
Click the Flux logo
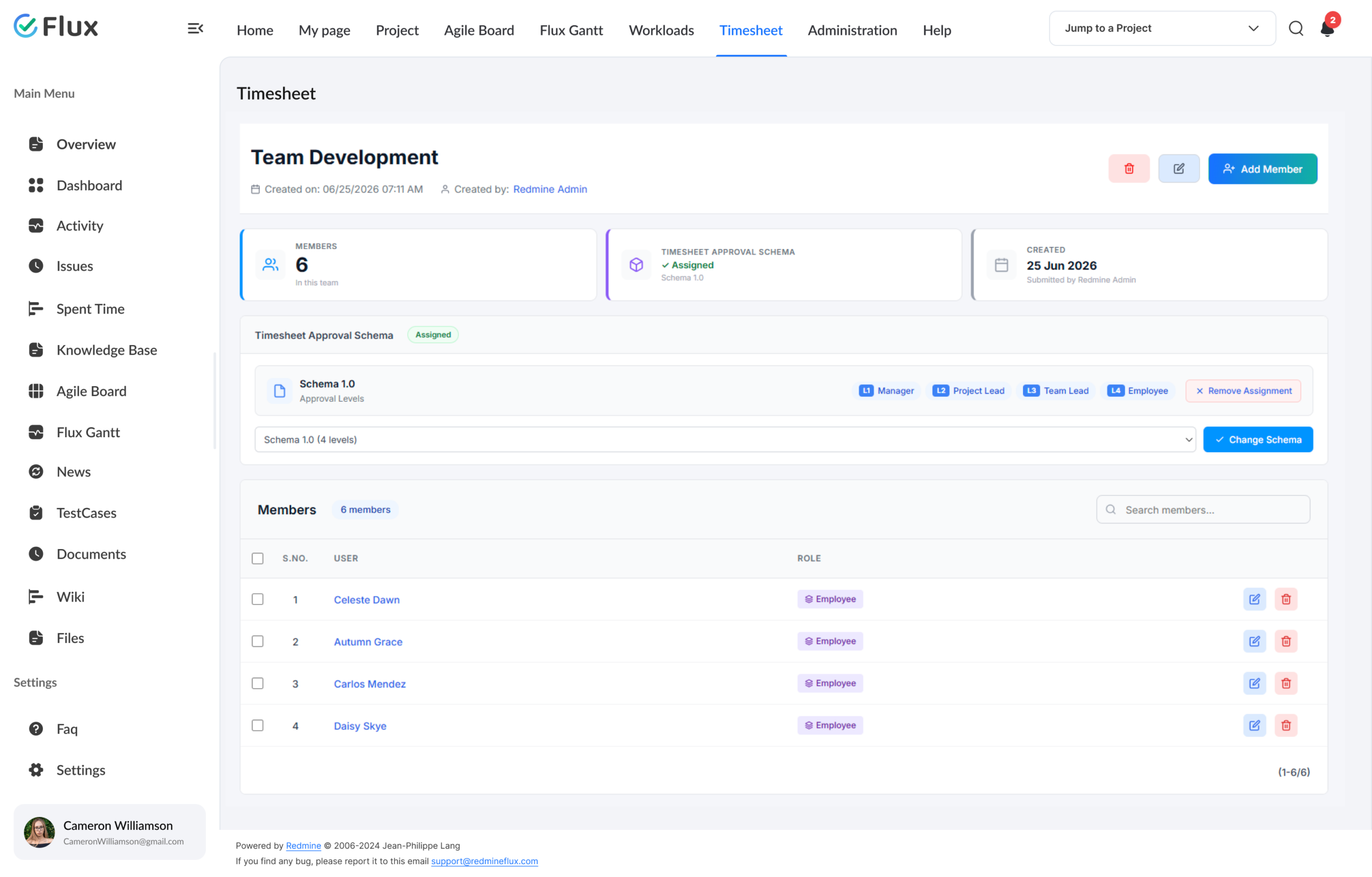click(x=56, y=26)
